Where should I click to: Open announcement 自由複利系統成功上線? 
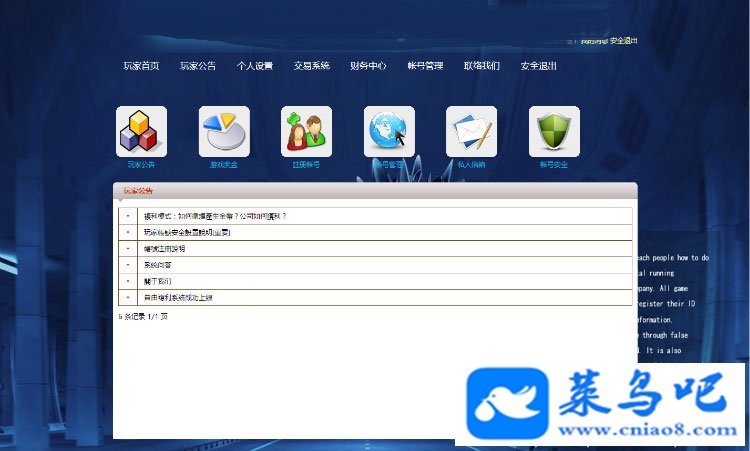178,297
